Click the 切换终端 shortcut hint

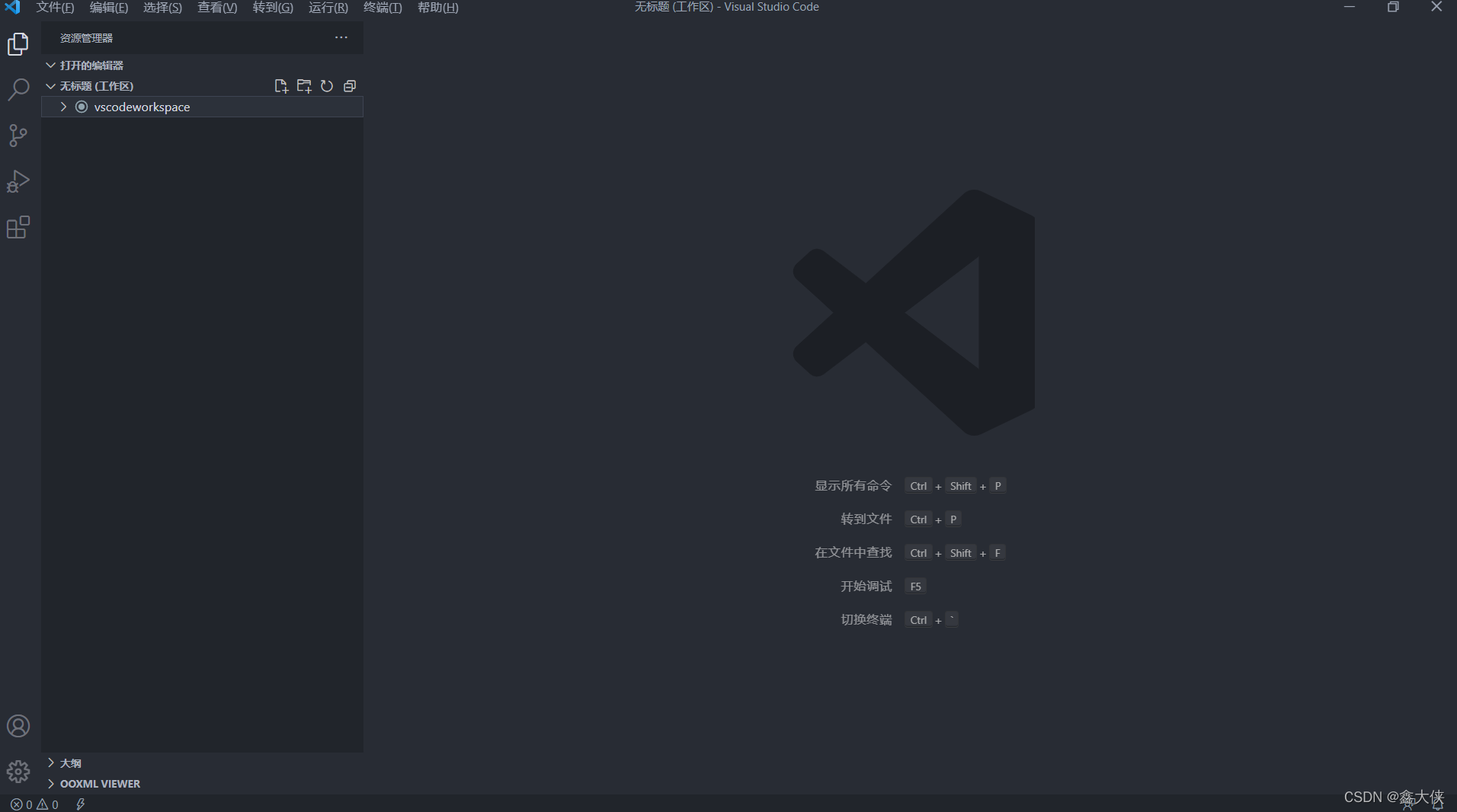[866, 619]
